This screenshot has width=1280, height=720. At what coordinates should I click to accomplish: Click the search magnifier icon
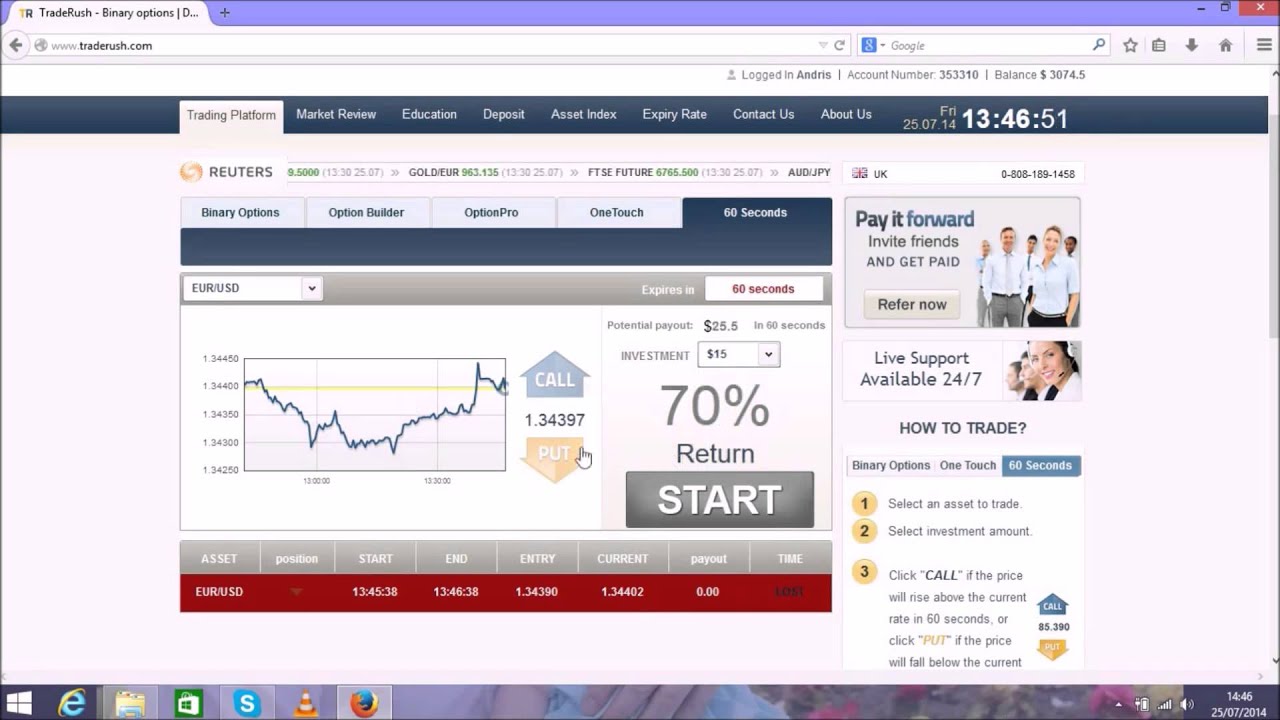coord(1099,45)
